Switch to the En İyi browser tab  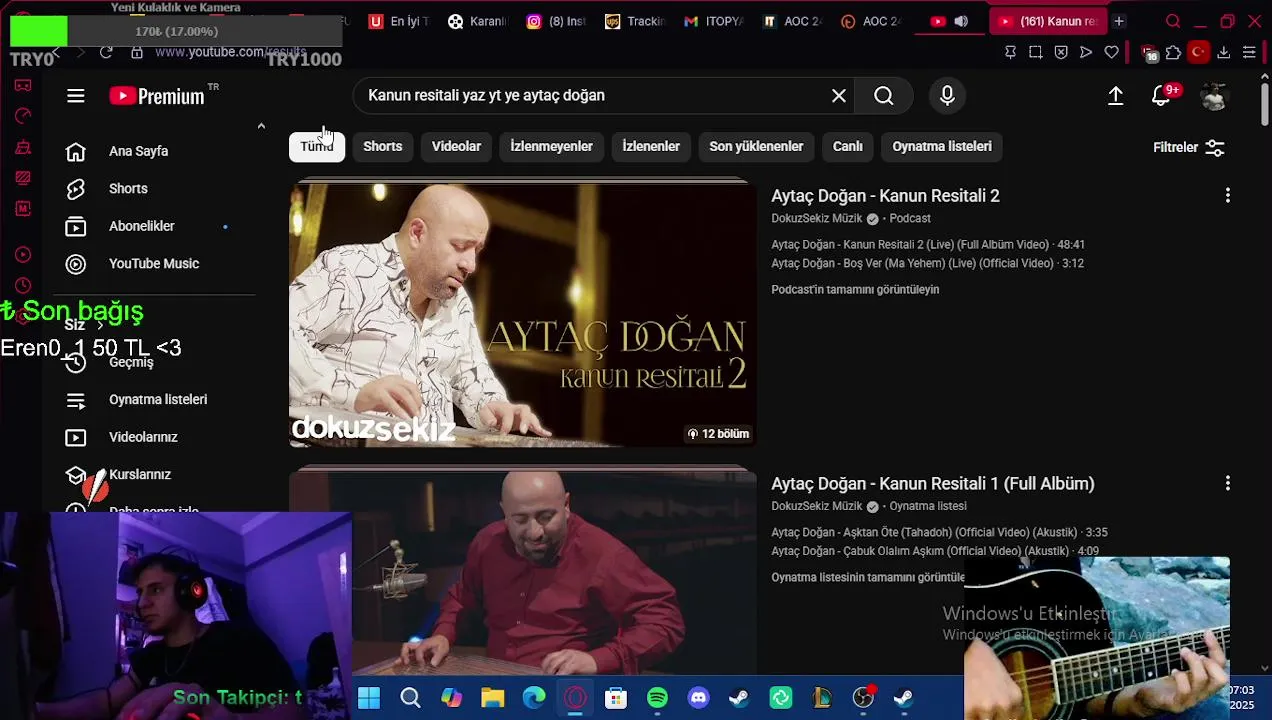coord(399,21)
